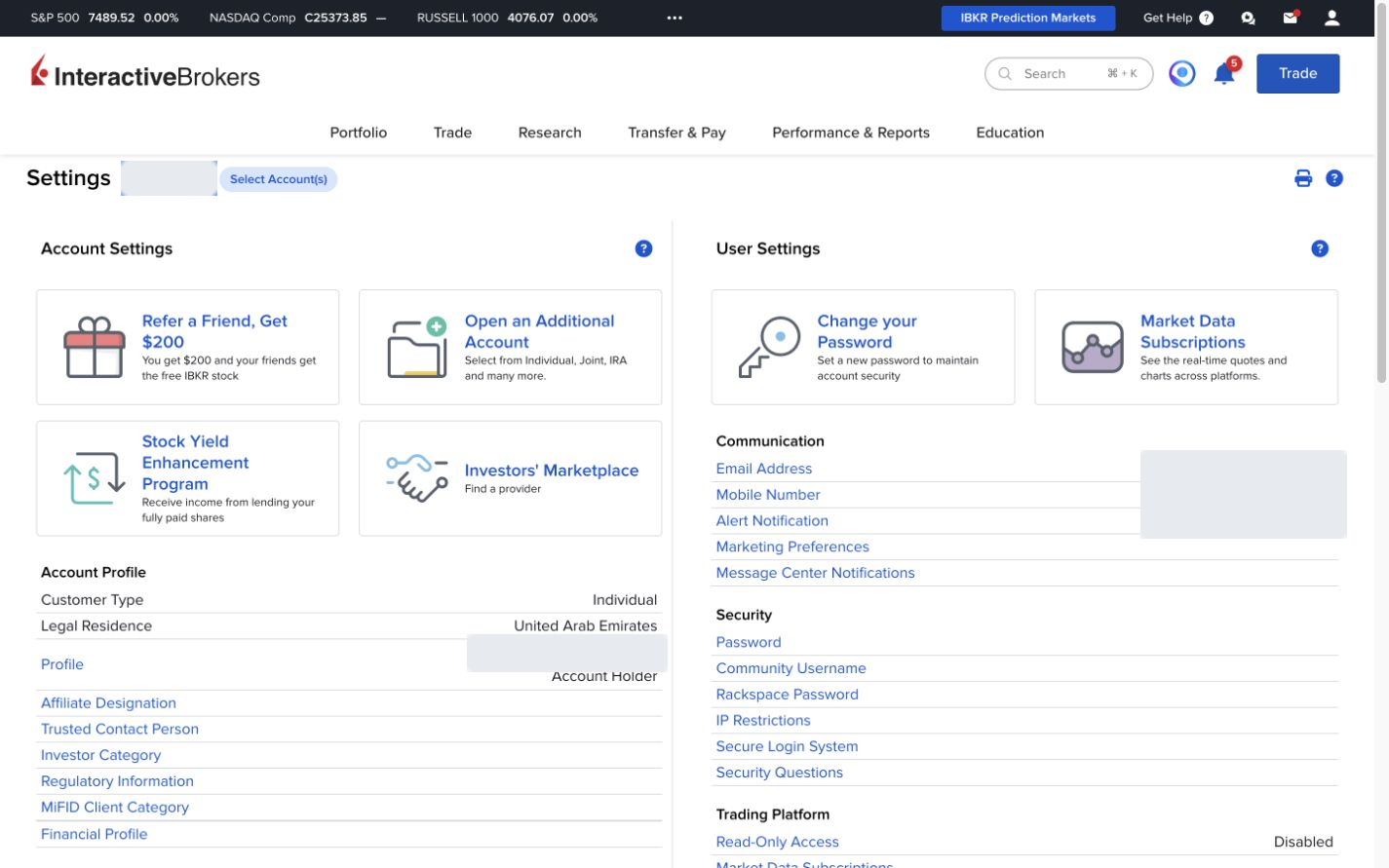Screen dimensions: 1389x868
Task: Open notifications bell with 5 alerts
Action: tap(1225, 73)
